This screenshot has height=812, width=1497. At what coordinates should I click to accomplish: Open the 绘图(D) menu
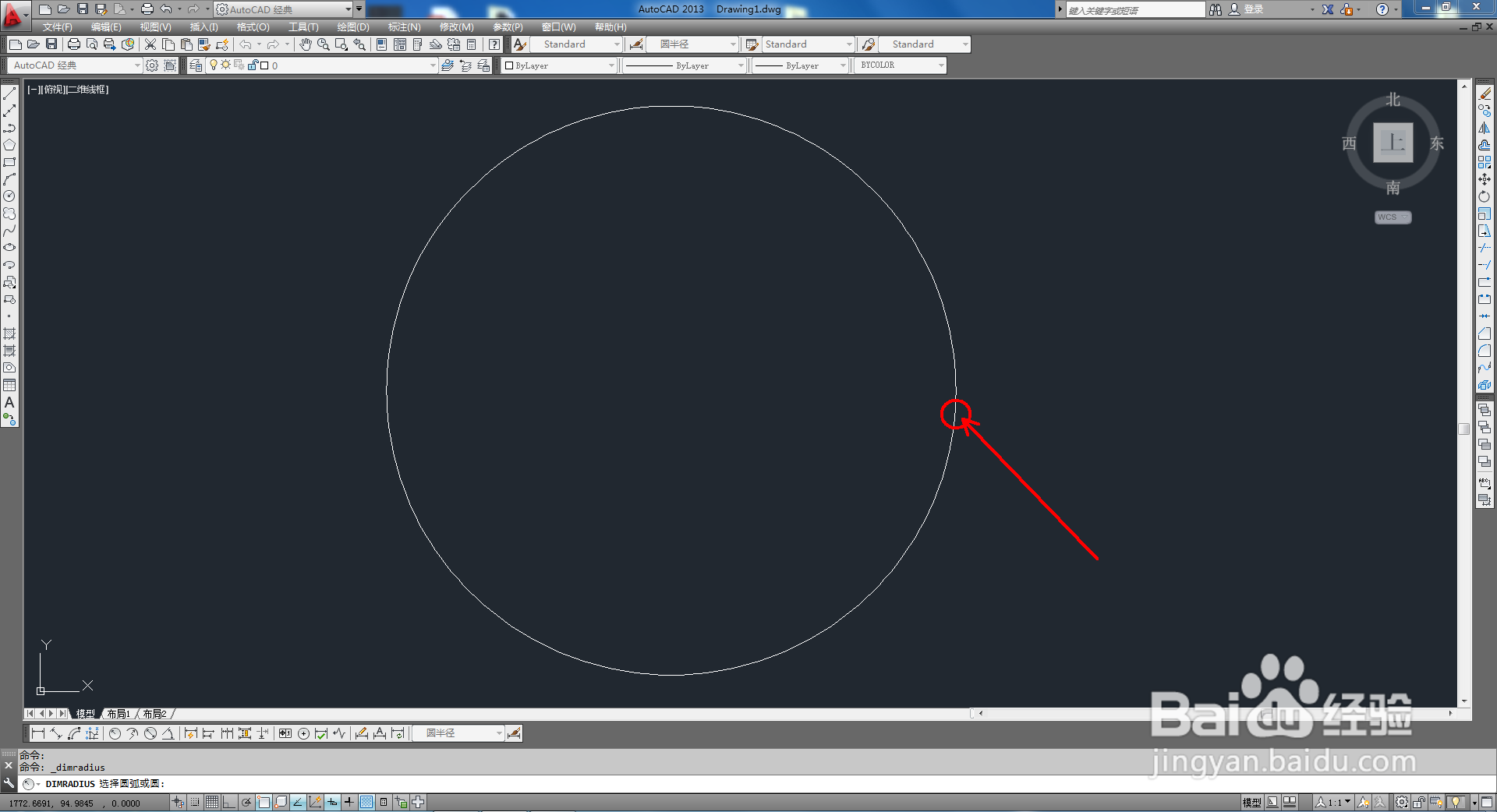point(353,27)
